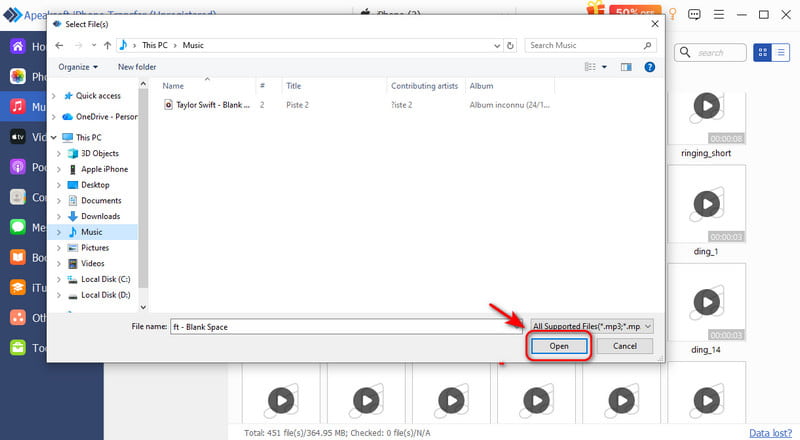Switch Apeaksoft to list view
Screen dimensions: 800x440
[781, 53]
